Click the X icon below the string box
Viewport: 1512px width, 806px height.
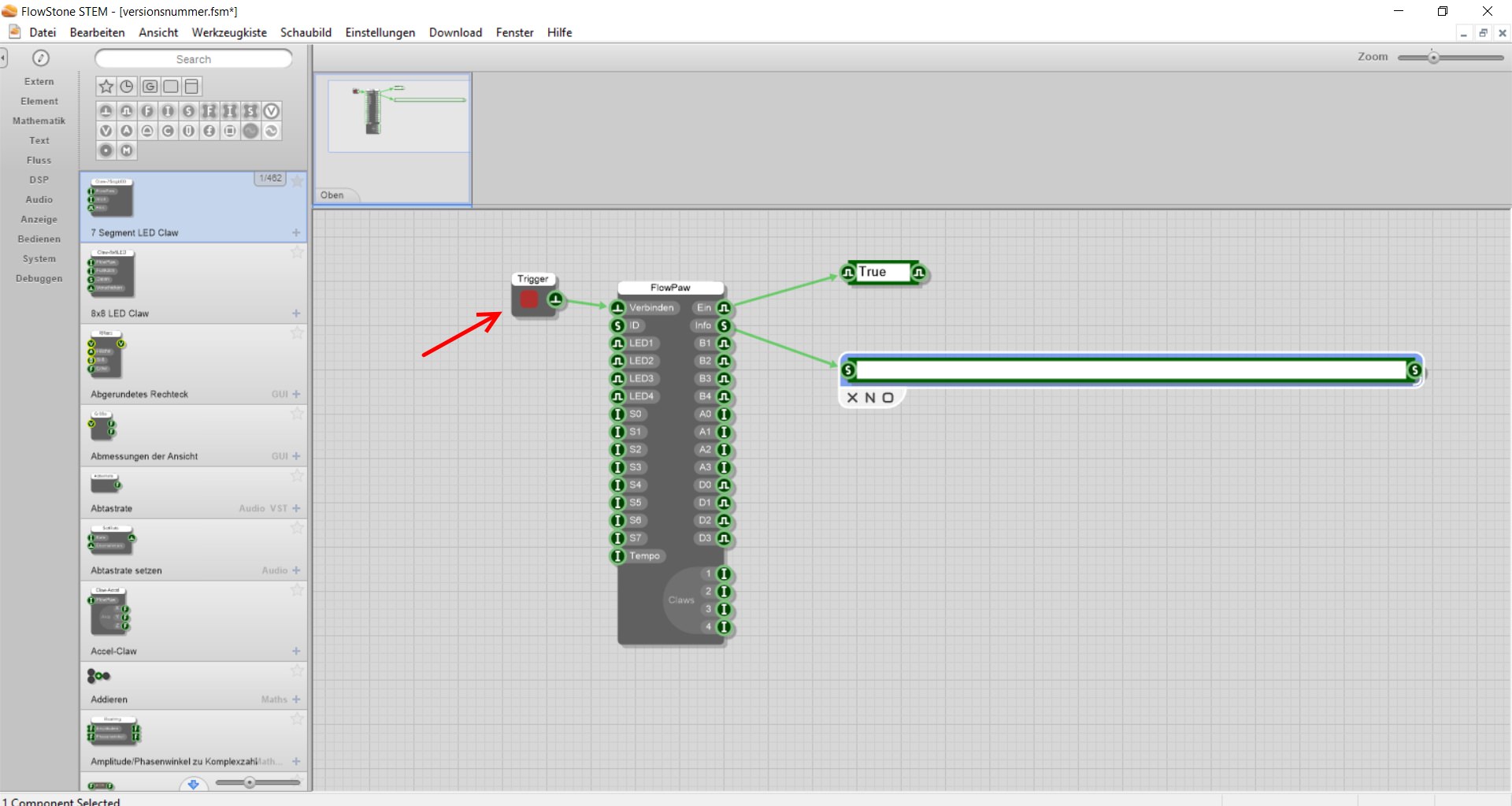[852, 398]
